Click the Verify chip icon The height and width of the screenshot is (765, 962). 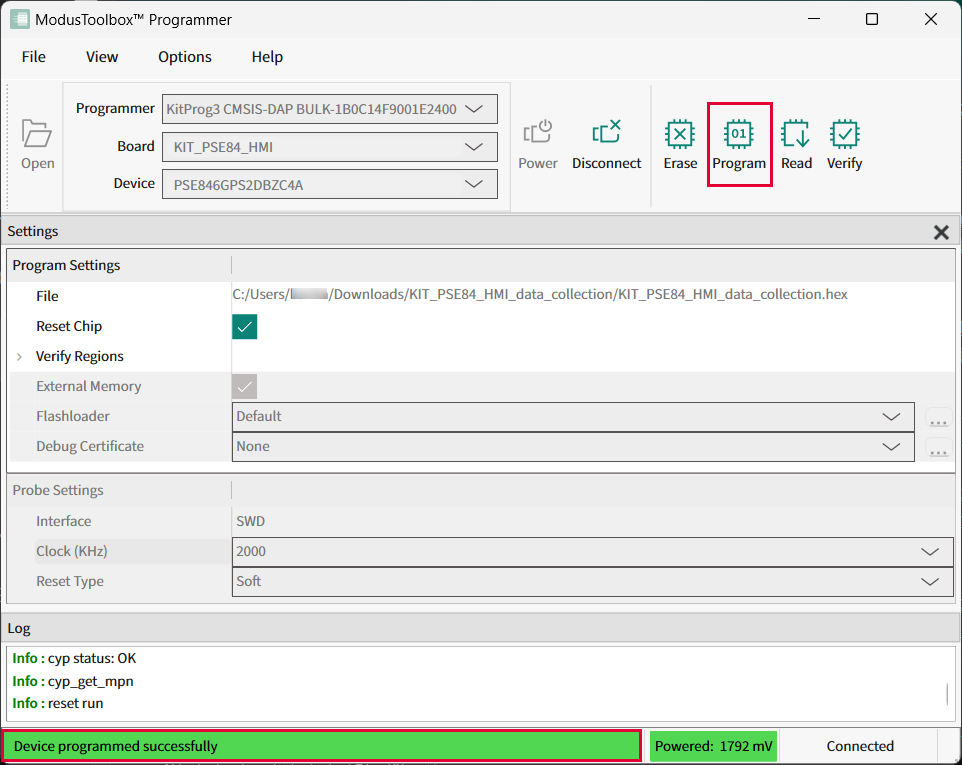click(844, 134)
